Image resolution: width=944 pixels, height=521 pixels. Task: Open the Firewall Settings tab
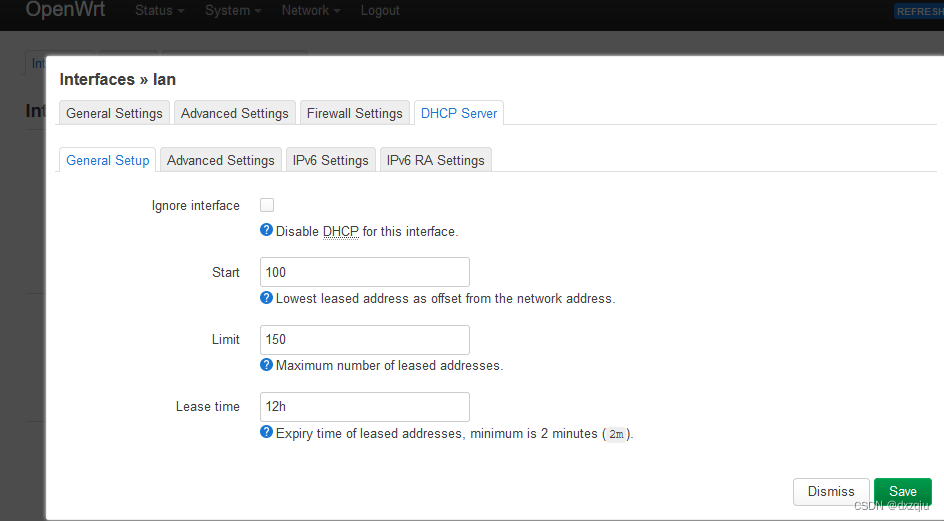tap(355, 113)
